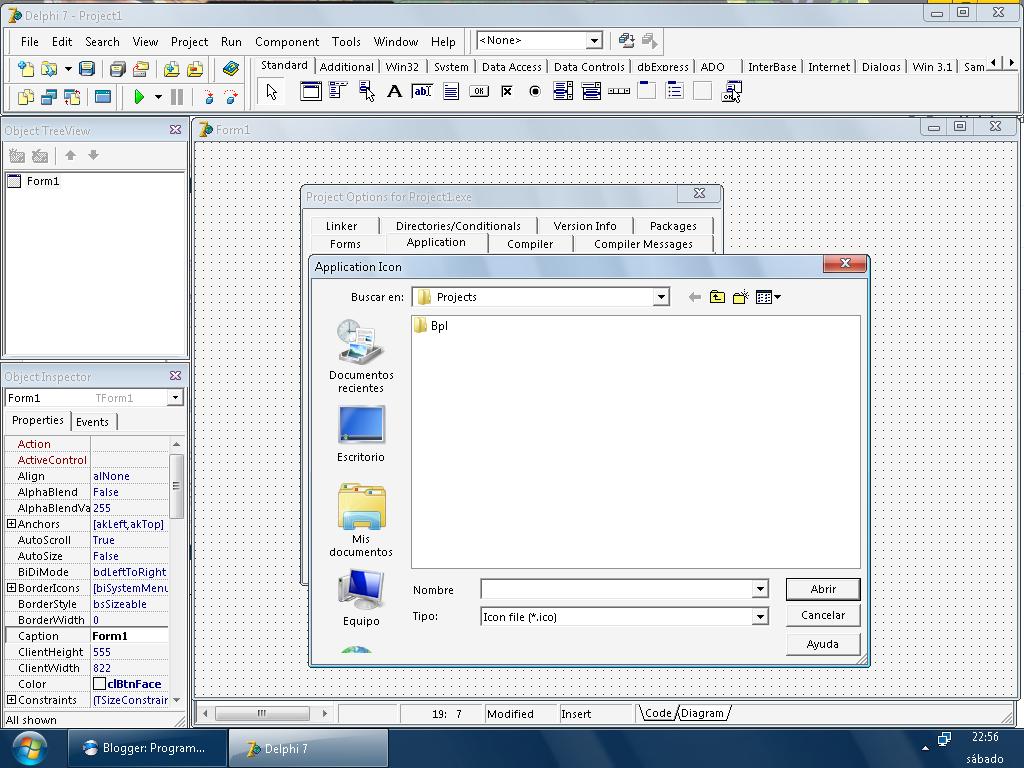Click the Pause debugger icon
The height and width of the screenshot is (768, 1024).
tap(177, 97)
